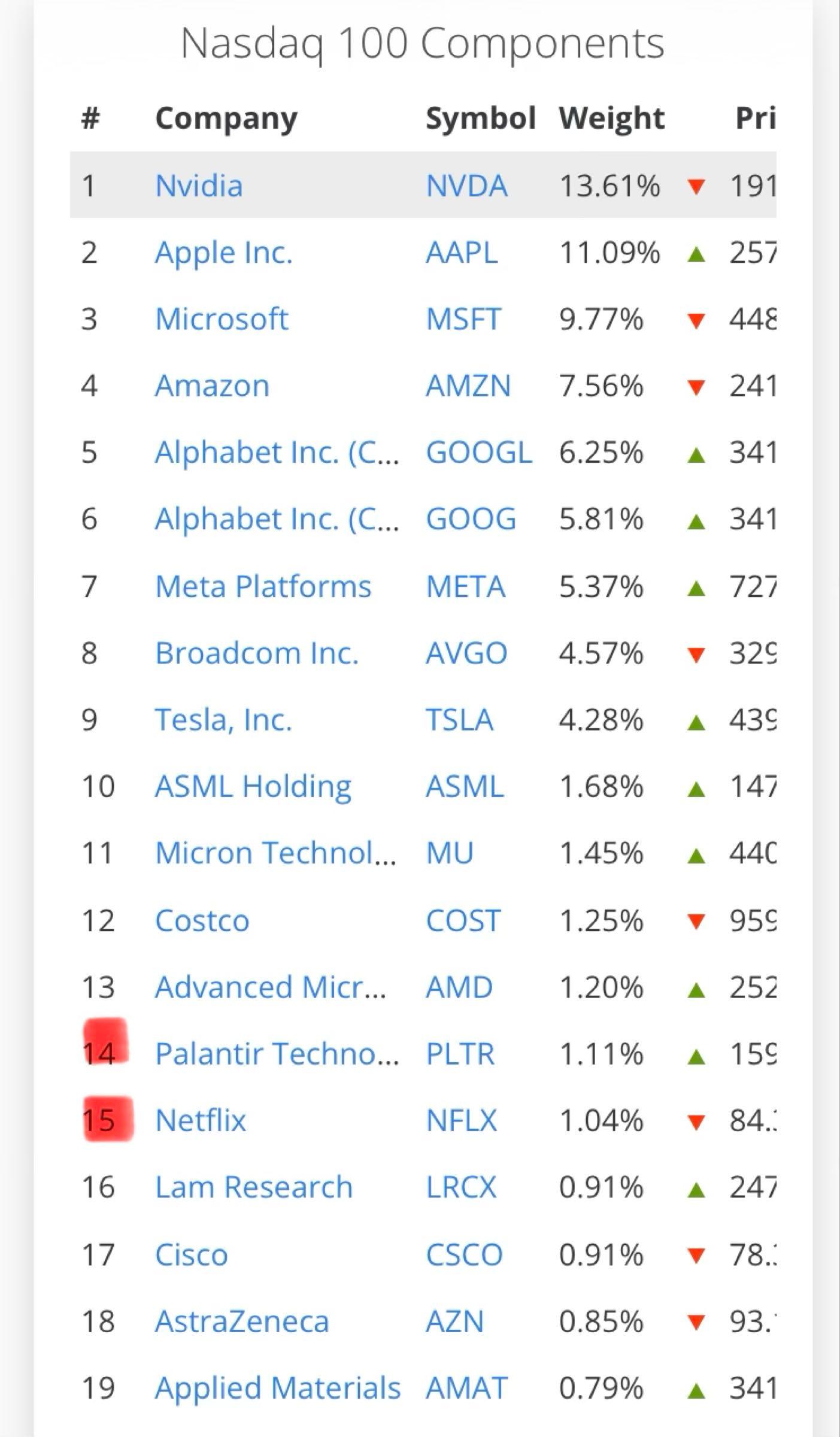
Task: Open the Amazon company link
Action: pyautogui.click(x=212, y=386)
